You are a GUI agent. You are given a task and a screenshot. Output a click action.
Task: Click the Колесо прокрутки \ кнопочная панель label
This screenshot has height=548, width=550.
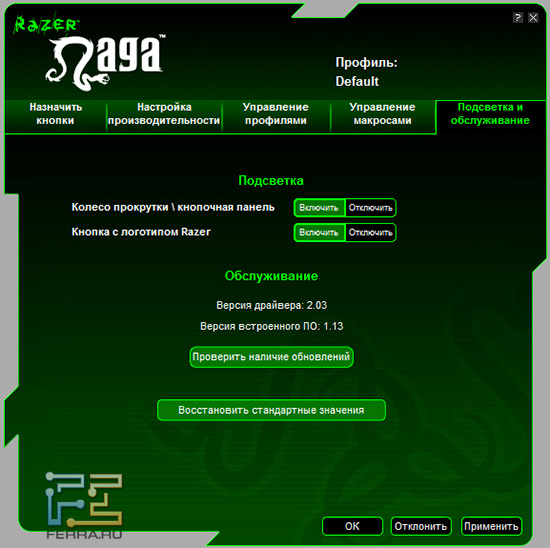coord(173,207)
